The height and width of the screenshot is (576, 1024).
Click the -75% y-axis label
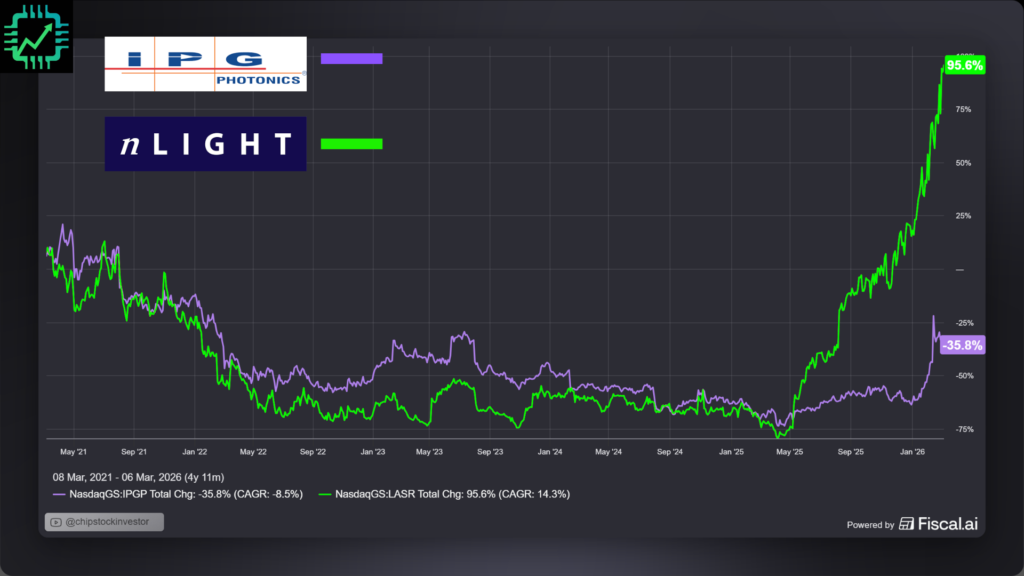(965, 430)
